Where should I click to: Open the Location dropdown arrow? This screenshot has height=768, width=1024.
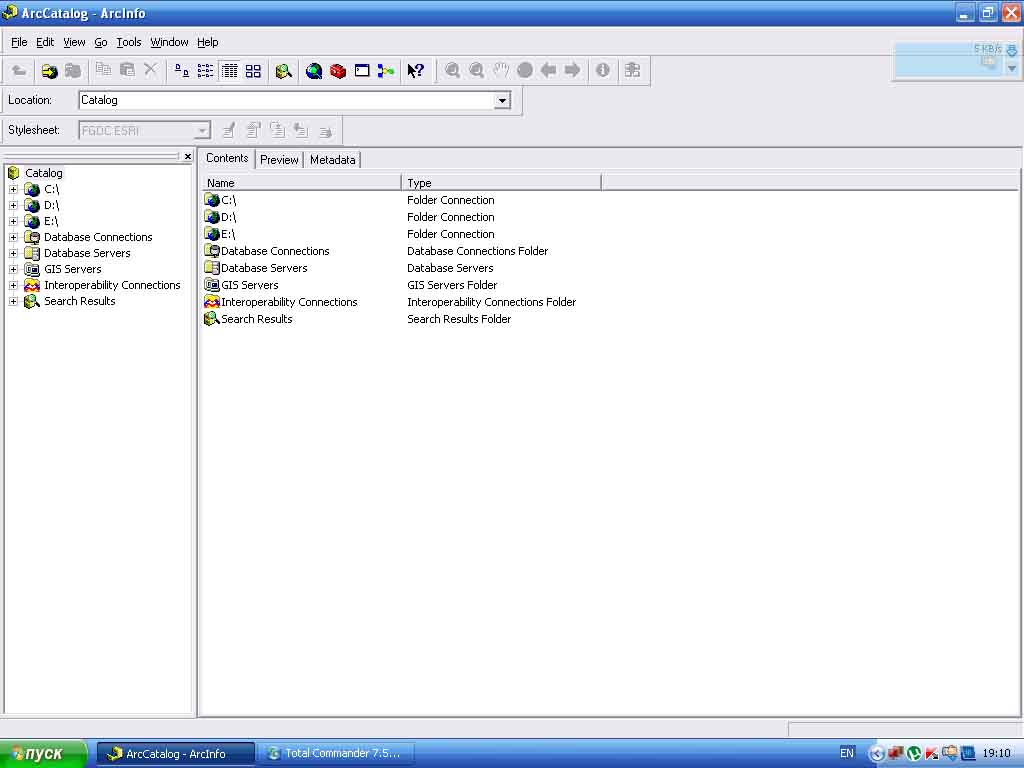click(x=502, y=101)
